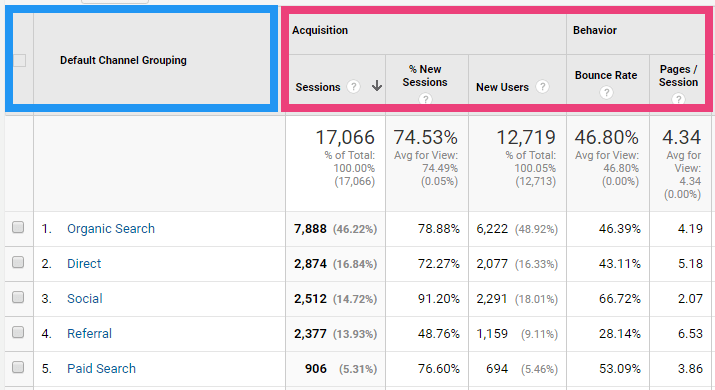Open help icon next to New Users
This screenshot has height=390, width=715.
542,86
